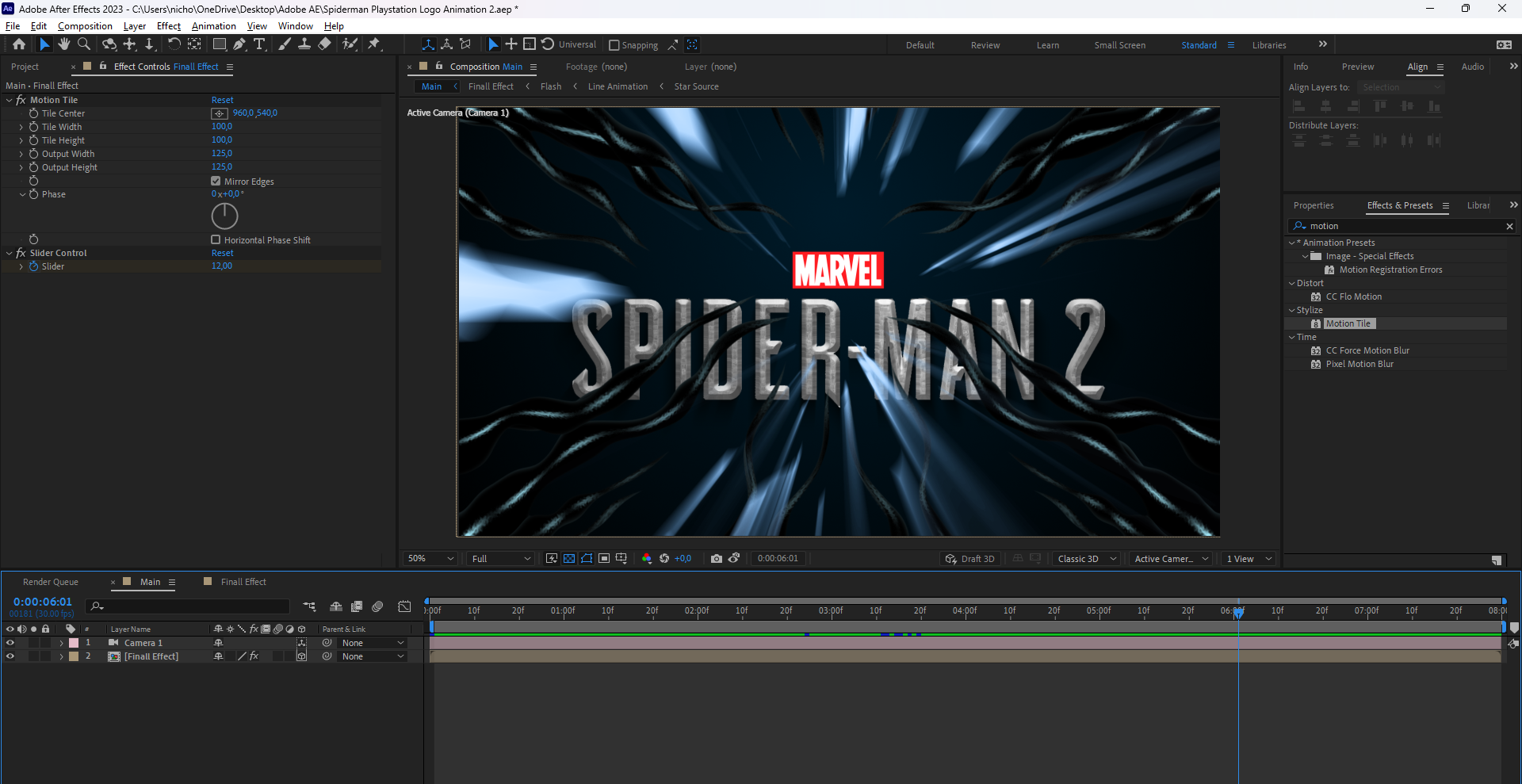Switch to the Render Queue tab

coord(51,582)
